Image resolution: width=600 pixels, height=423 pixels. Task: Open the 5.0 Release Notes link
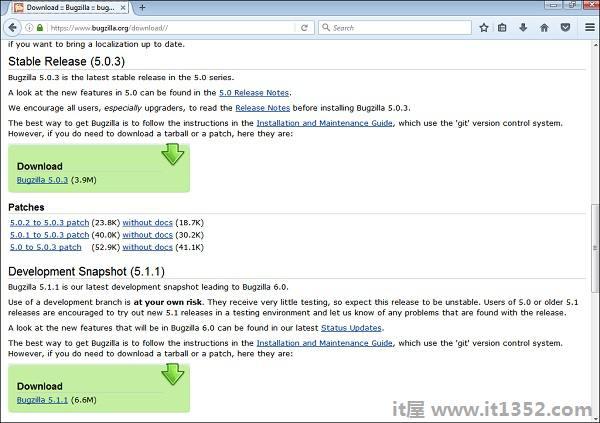[254, 93]
